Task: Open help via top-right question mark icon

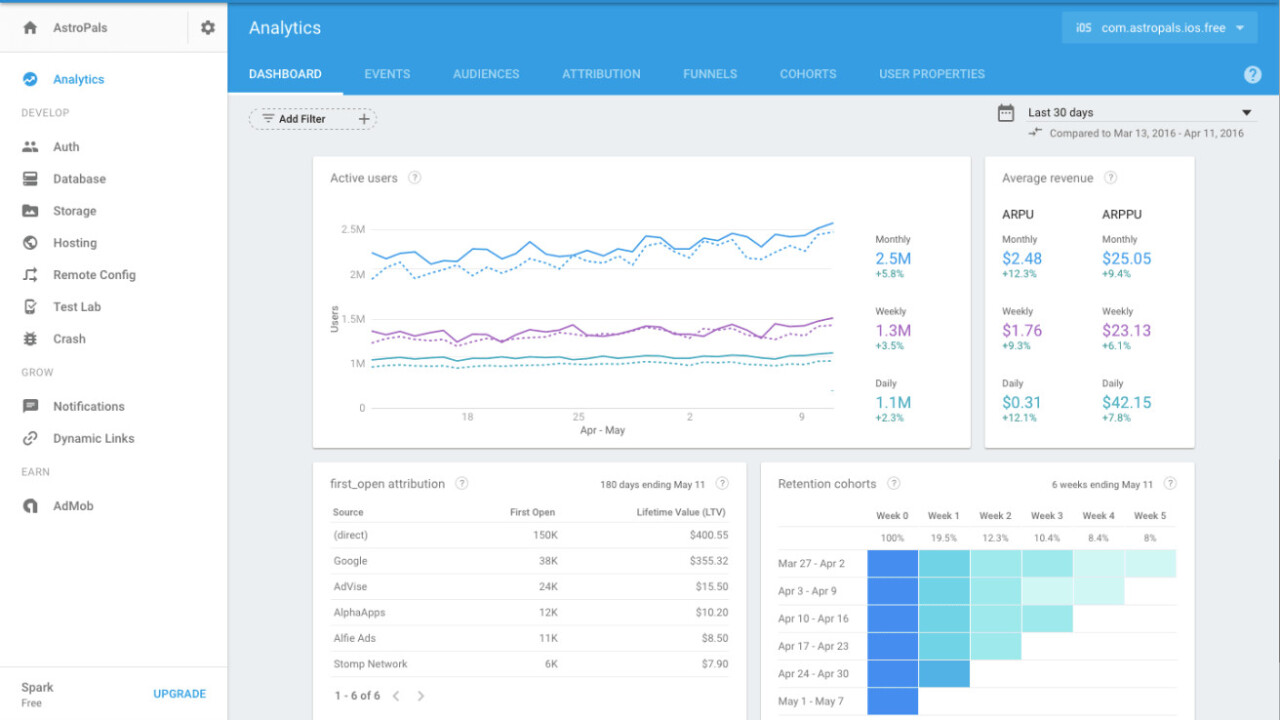Action: [x=1252, y=74]
